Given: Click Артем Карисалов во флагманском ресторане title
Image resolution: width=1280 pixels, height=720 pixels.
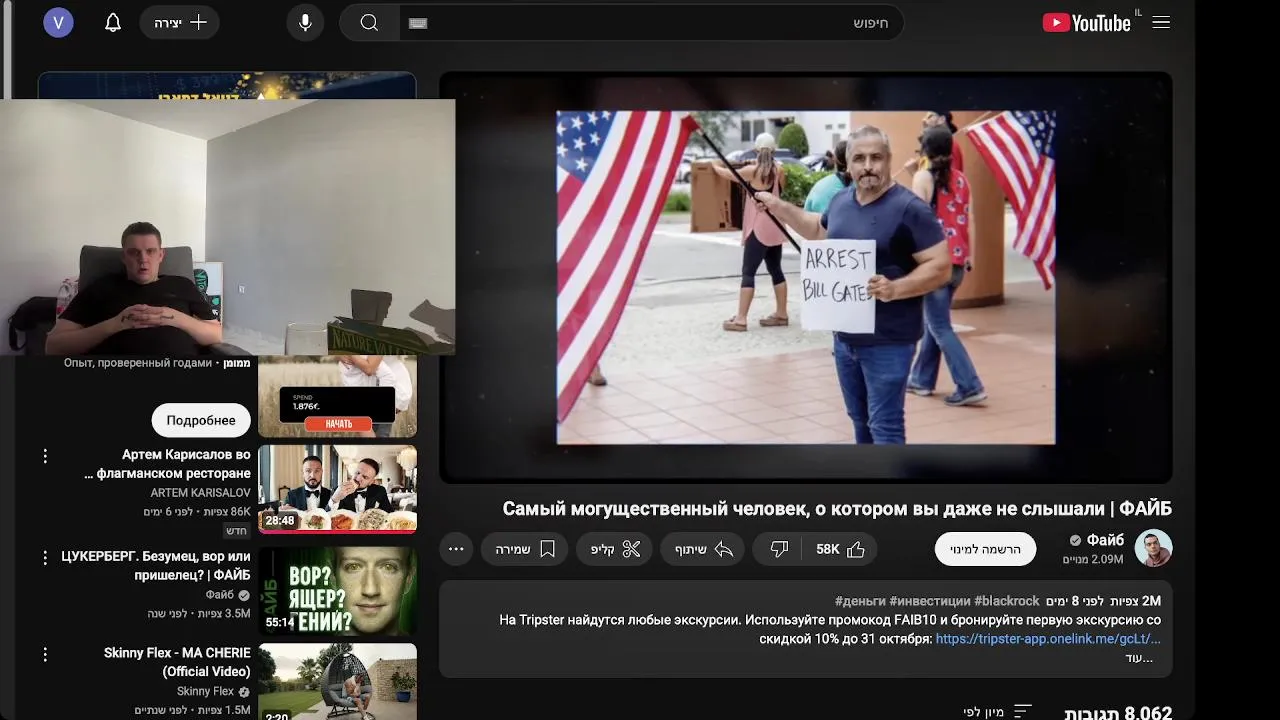Looking at the screenshot, I should click(168, 463).
